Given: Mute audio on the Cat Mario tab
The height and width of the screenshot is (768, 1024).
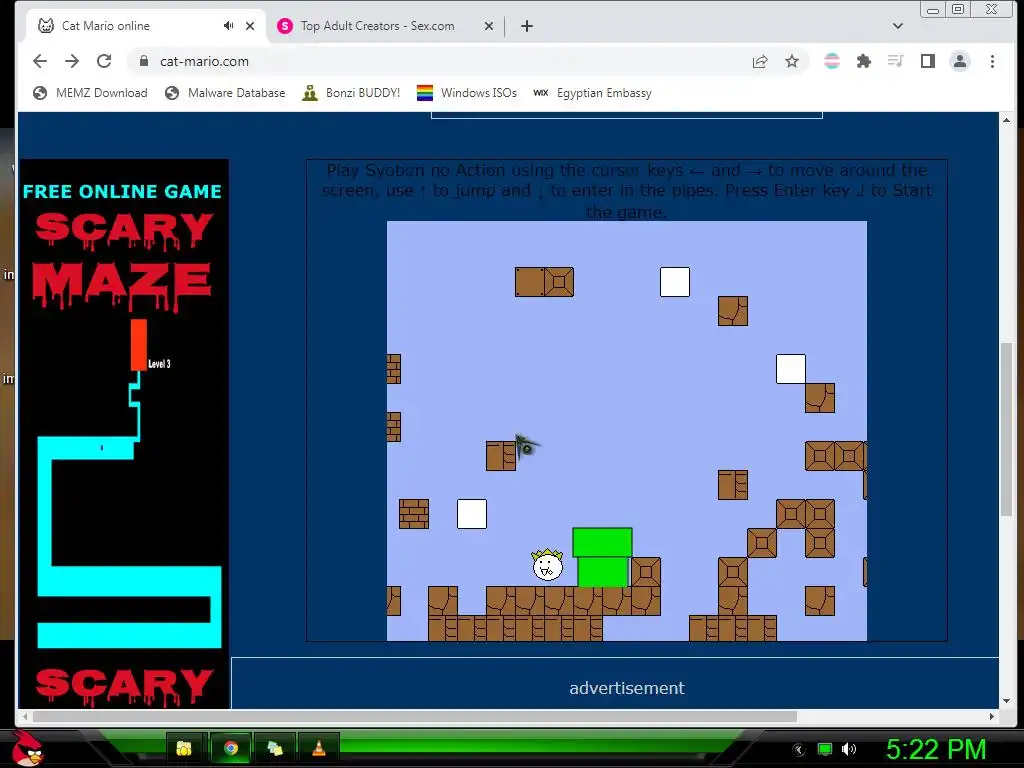Looking at the screenshot, I should pos(228,25).
